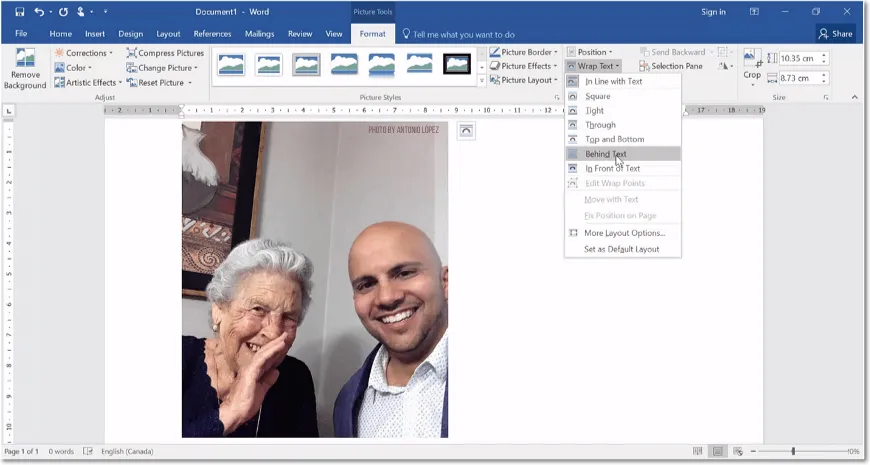Viewport: 870px width, 465px height.
Task: Select the Print Layout view button
Action: (x=717, y=451)
